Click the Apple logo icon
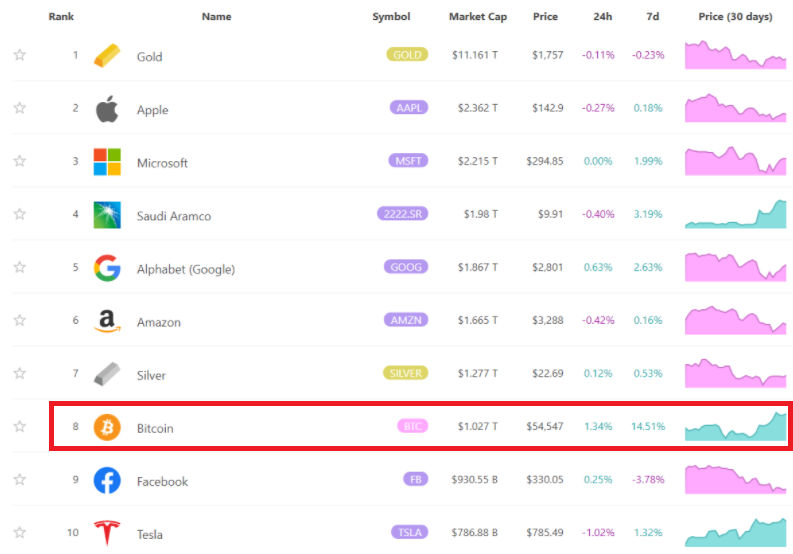Viewport: 793px width, 554px height. click(107, 108)
